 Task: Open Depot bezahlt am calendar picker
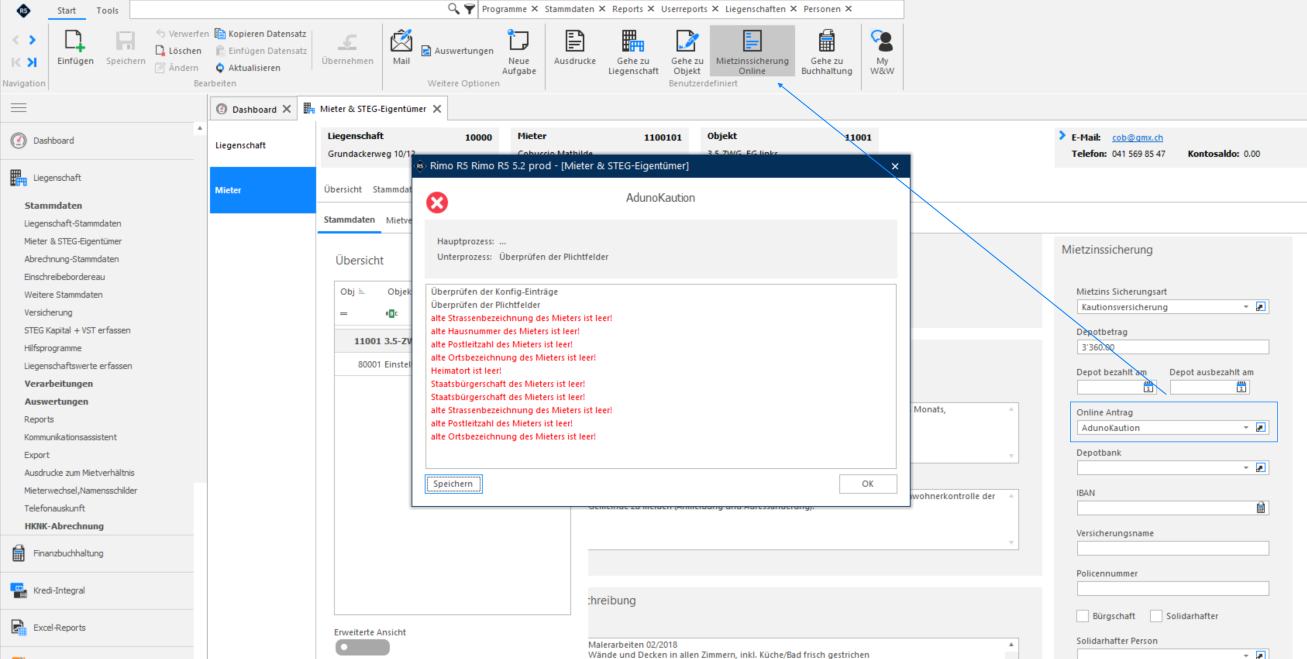click(1149, 387)
